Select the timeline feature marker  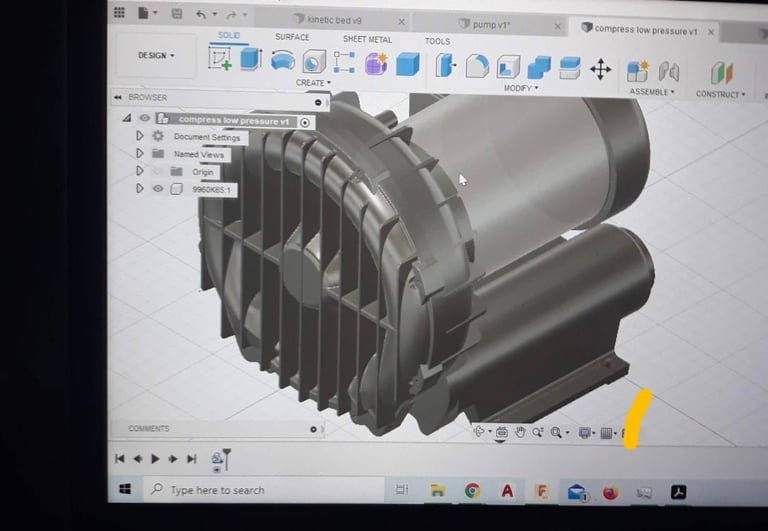pyautogui.click(x=217, y=459)
